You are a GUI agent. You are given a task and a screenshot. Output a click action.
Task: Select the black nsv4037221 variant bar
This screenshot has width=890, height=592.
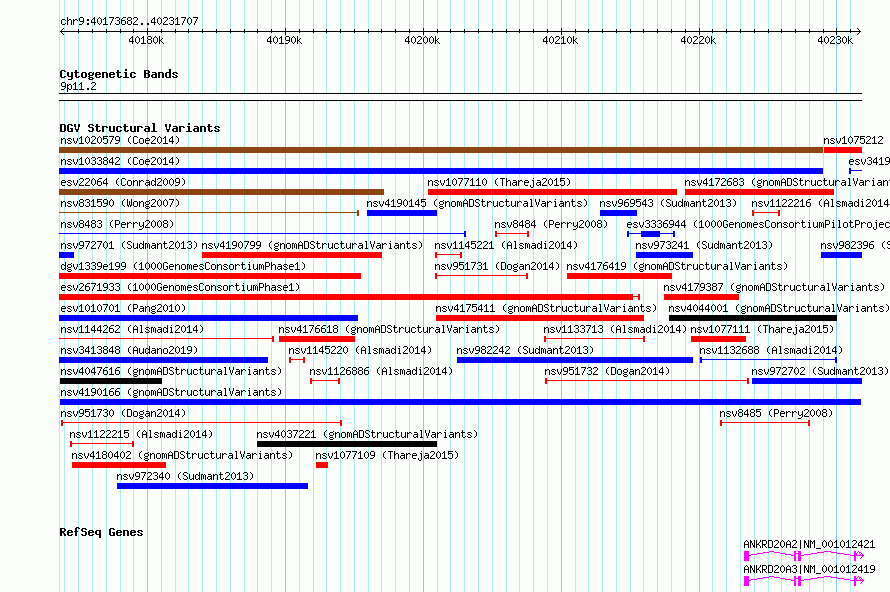pyautogui.click(x=347, y=444)
